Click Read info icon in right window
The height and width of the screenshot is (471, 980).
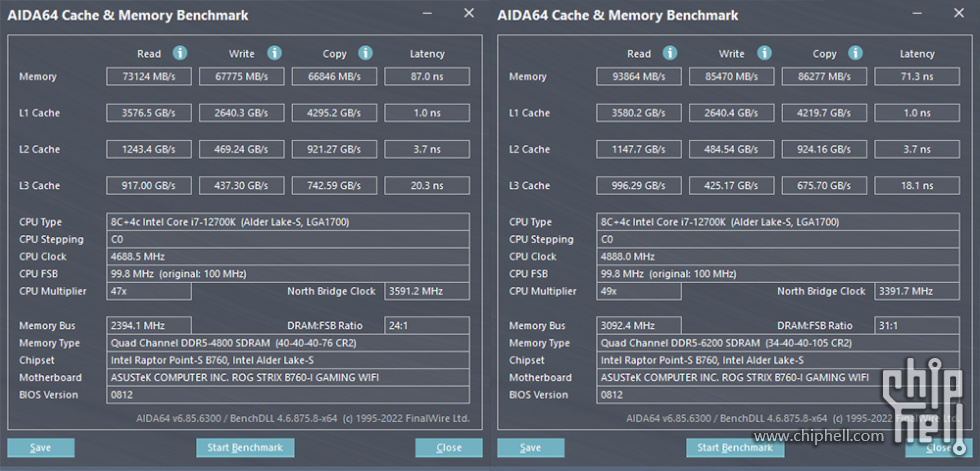coord(670,53)
